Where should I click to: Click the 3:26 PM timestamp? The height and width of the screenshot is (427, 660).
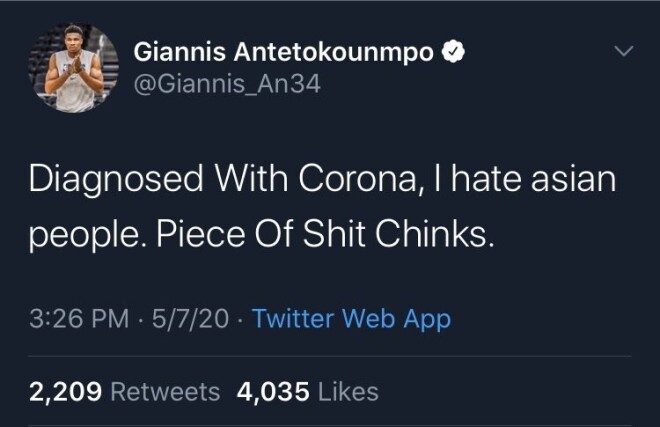coord(79,319)
